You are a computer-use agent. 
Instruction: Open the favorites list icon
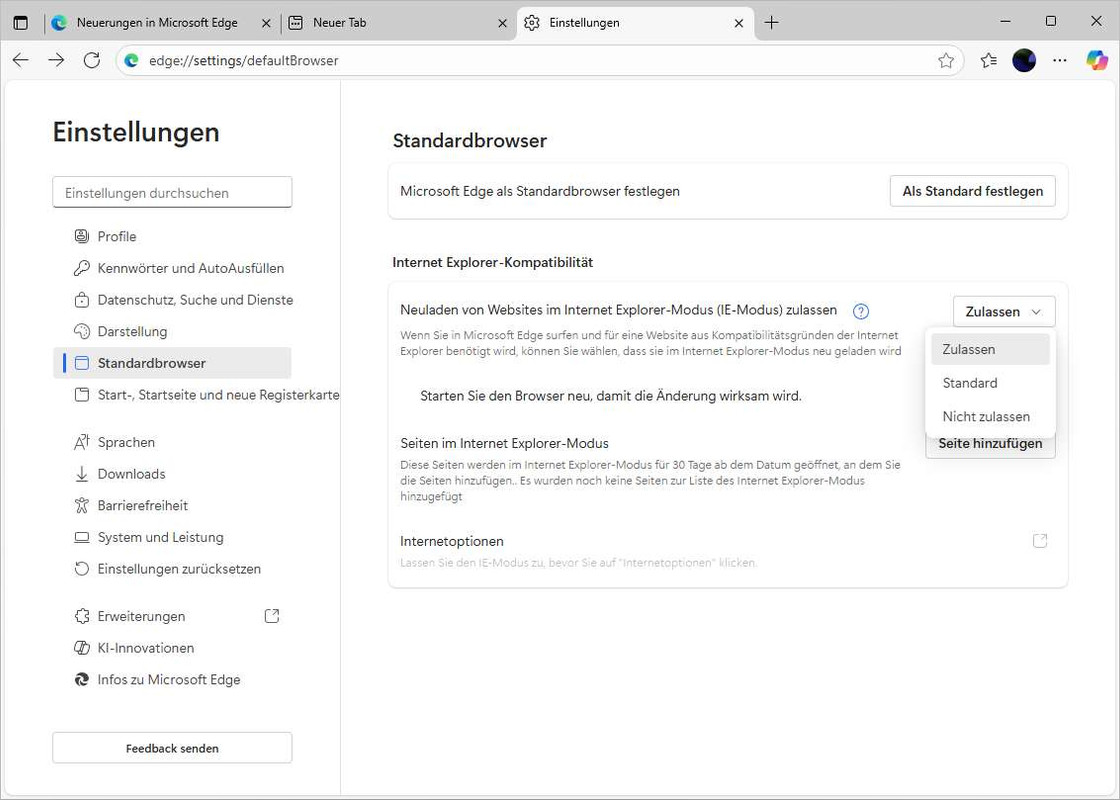coord(989,61)
